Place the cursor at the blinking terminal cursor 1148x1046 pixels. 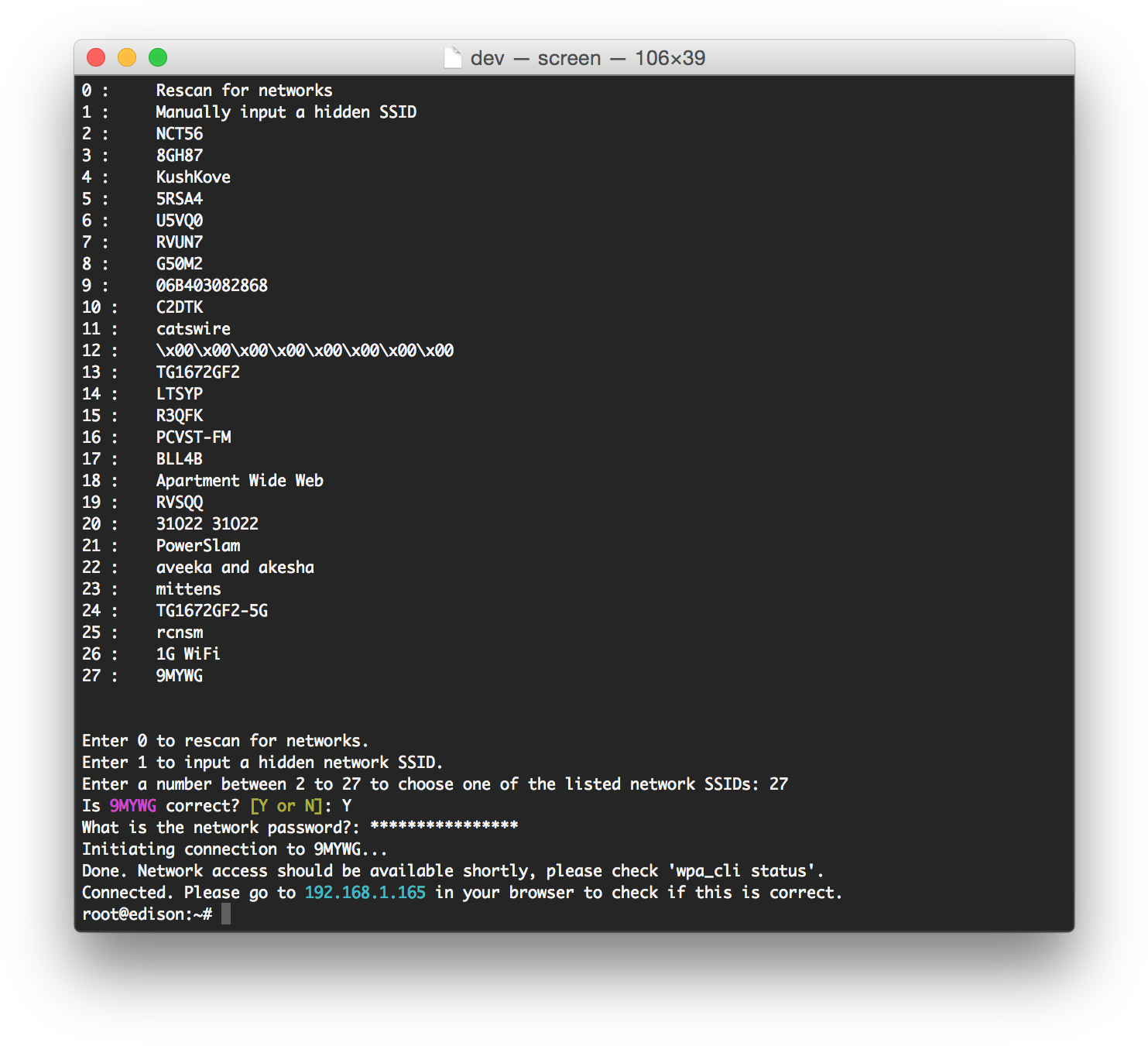coord(226,914)
